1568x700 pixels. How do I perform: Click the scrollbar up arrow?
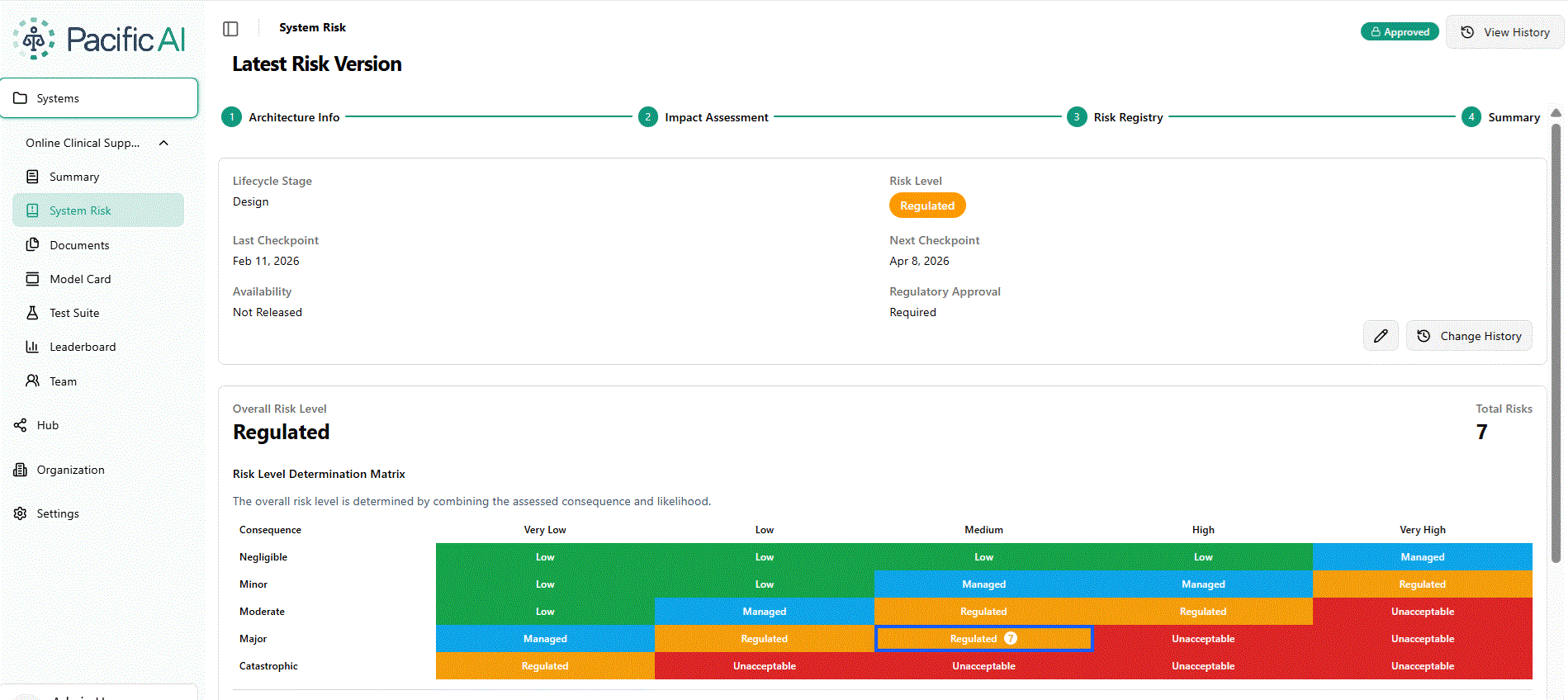click(1556, 113)
